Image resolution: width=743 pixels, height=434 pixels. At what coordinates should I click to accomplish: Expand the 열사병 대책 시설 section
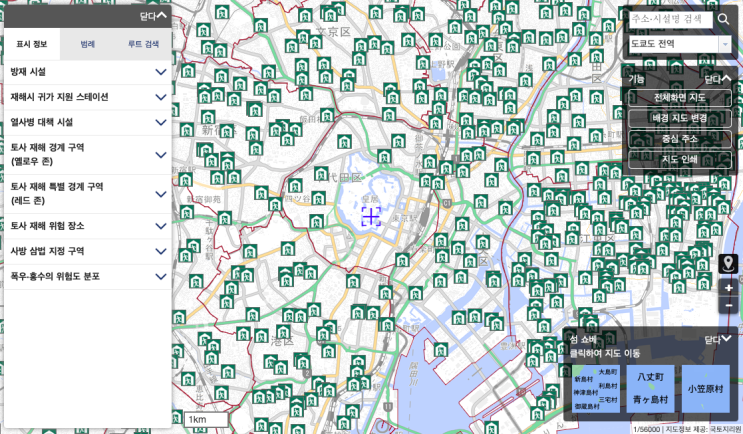tap(88, 122)
